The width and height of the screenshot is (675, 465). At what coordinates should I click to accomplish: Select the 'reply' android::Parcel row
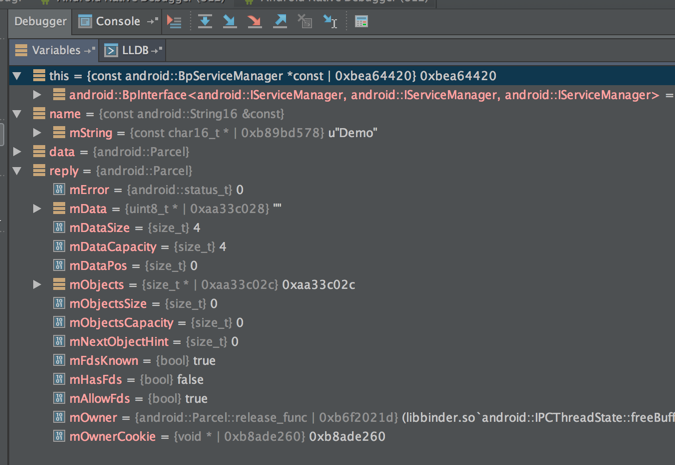tap(342, 170)
